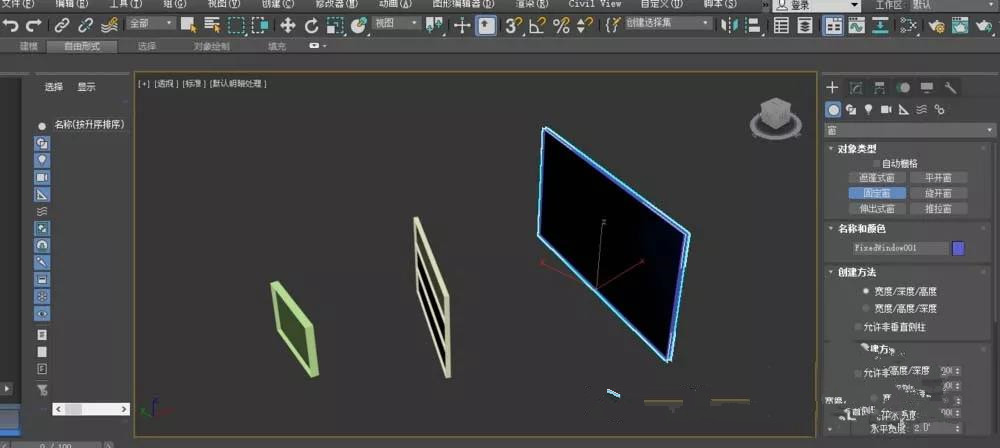The image size is (1000, 448).
Task: Click the 推拉窗 window type button
Action: point(938,209)
